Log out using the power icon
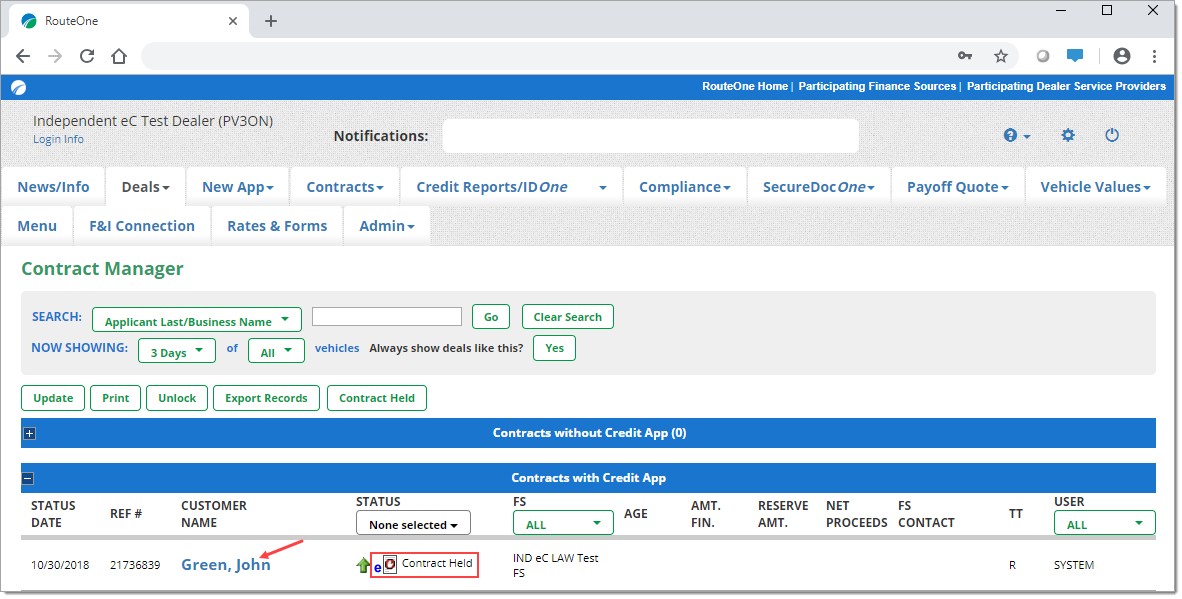1182x599 pixels. point(1111,136)
